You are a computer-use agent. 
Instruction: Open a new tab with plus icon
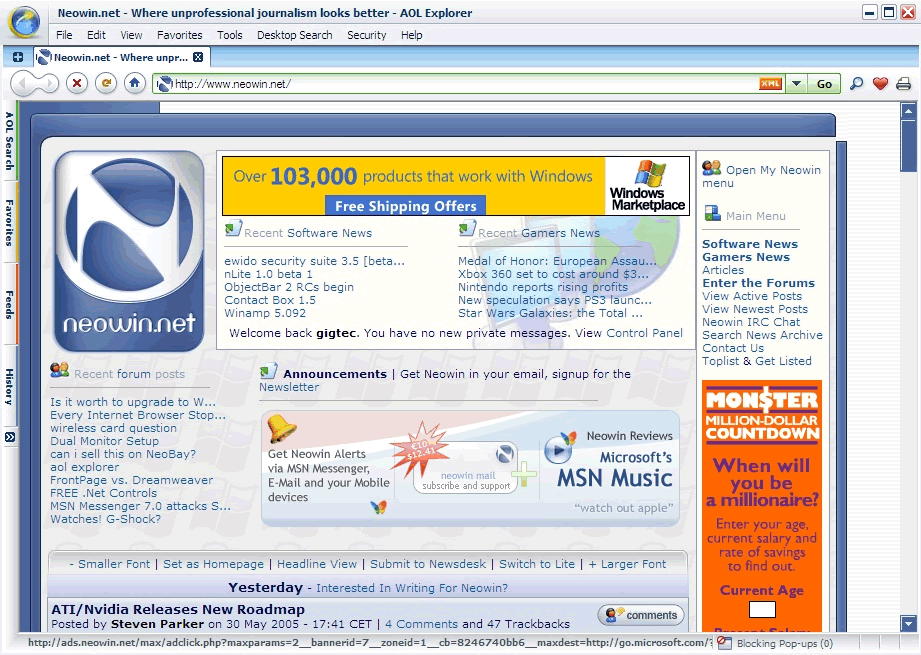click(x=18, y=57)
